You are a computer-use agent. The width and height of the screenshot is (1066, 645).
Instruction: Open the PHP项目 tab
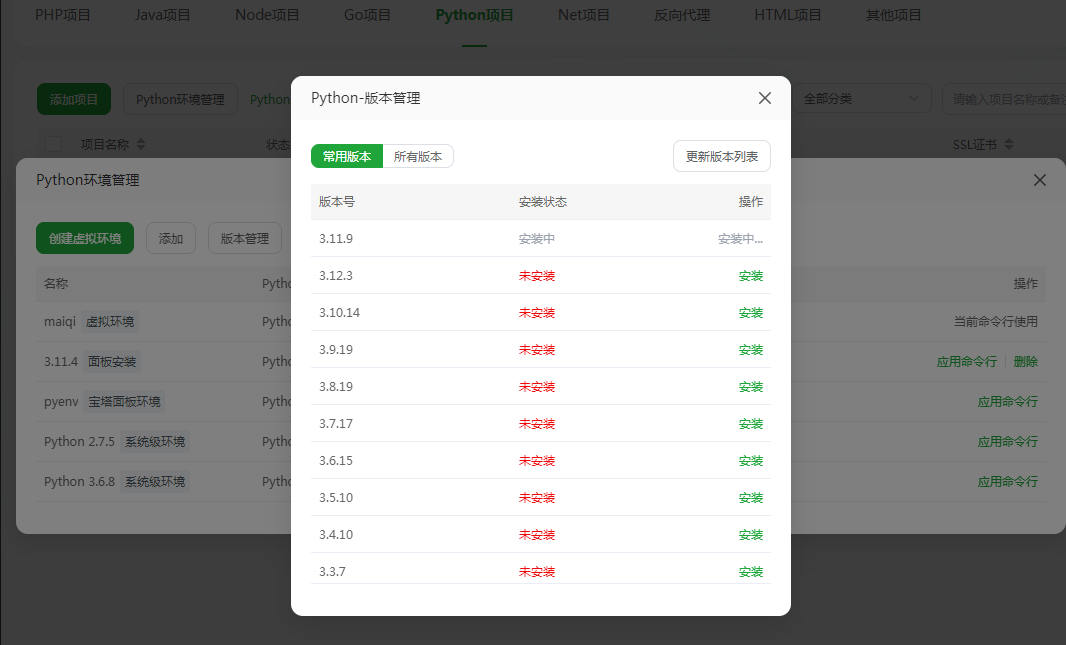[62, 15]
